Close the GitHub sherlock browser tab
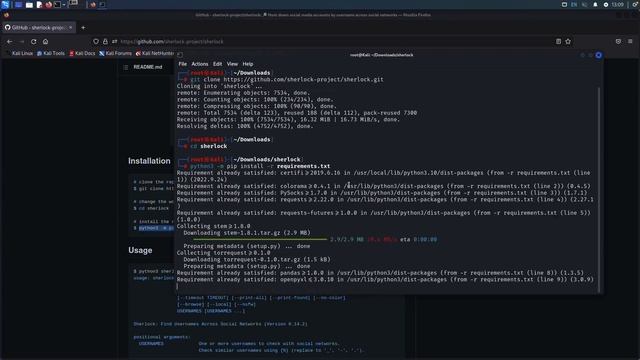The width and height of the screenshot is (640, 360). (71, 27)
